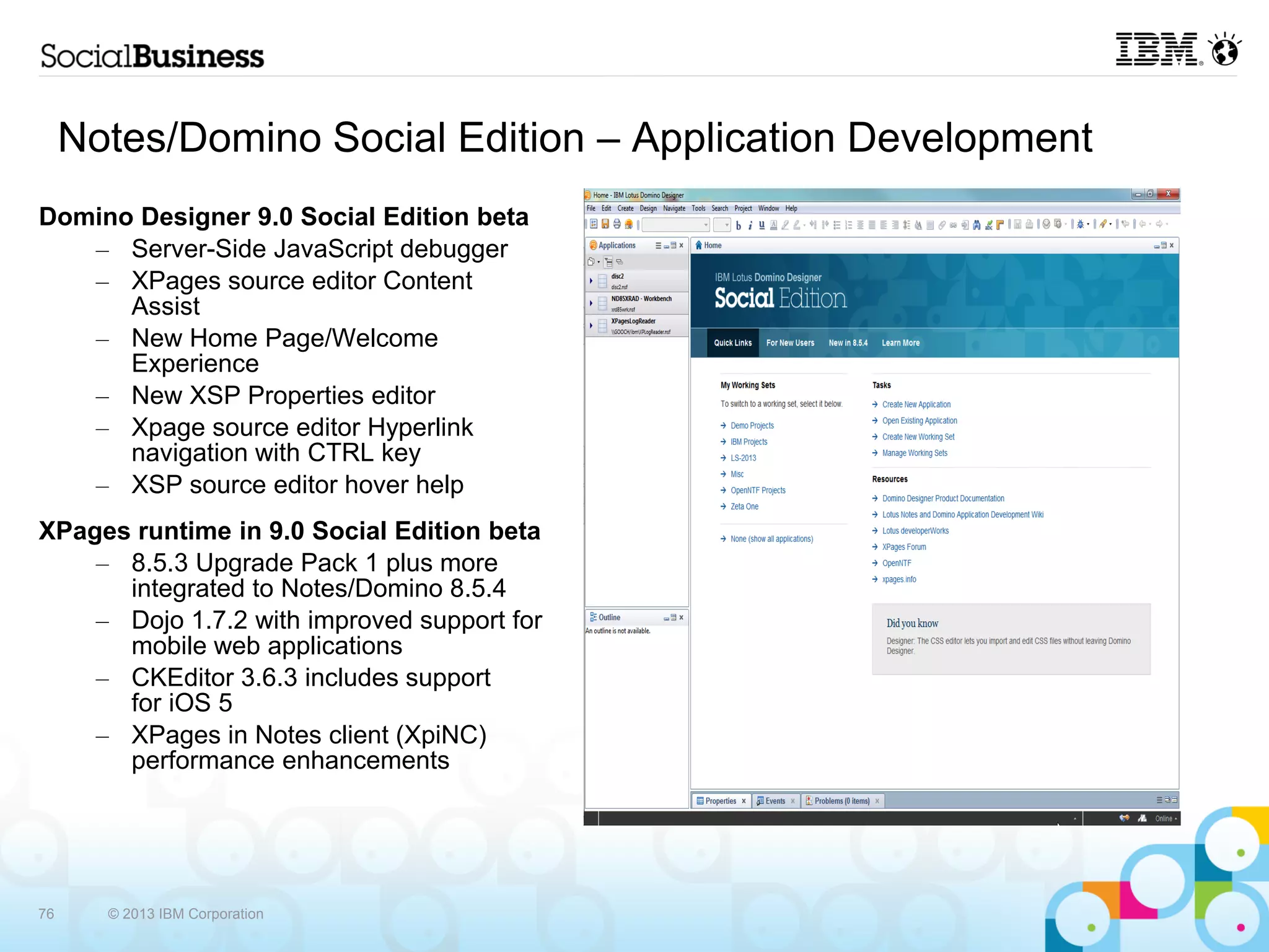
Task: Open the Online status dropdown
Action: [x=1166, y=818]
